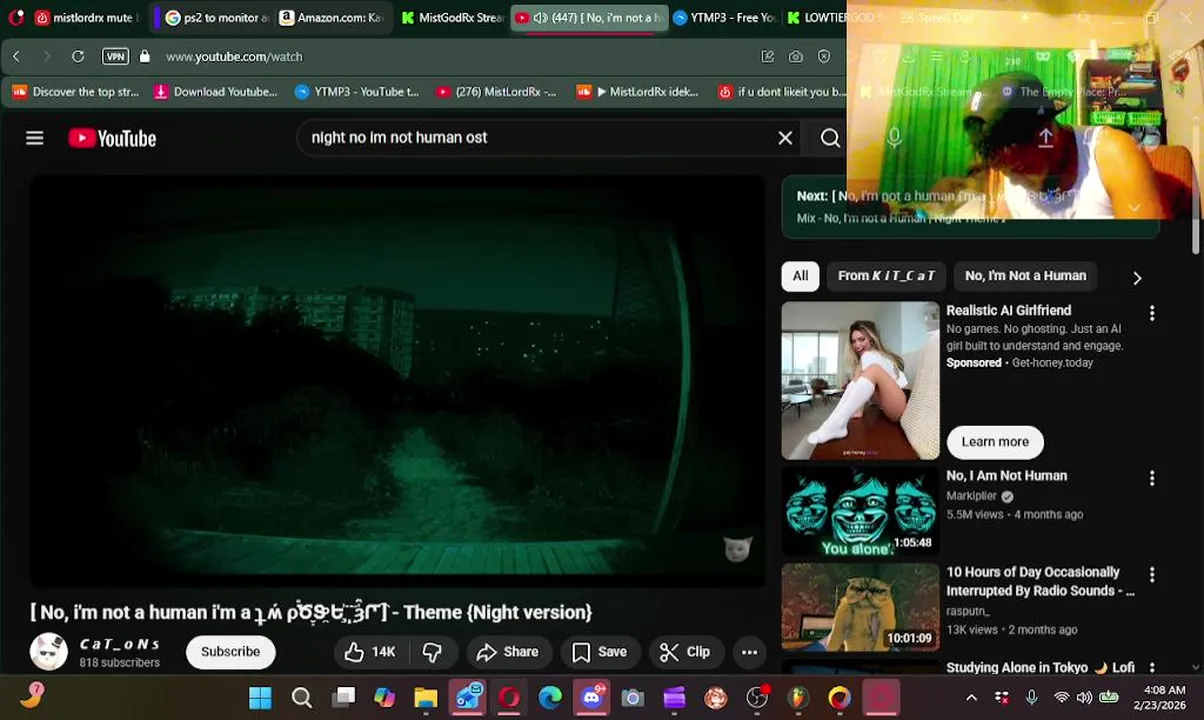Viewport: 1204px width, 720px height.
Task: Open Microsoft Edge from the taskbar
Action: click(x=550, y=698)
